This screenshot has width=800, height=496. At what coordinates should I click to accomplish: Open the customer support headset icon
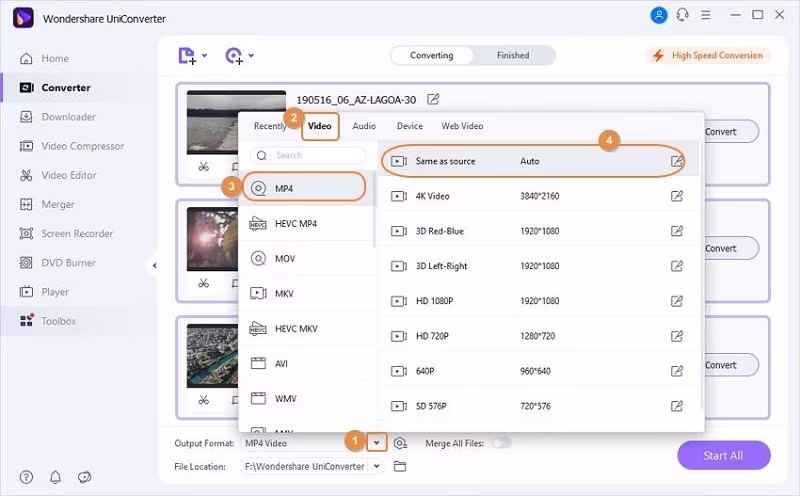coord(682,15)
